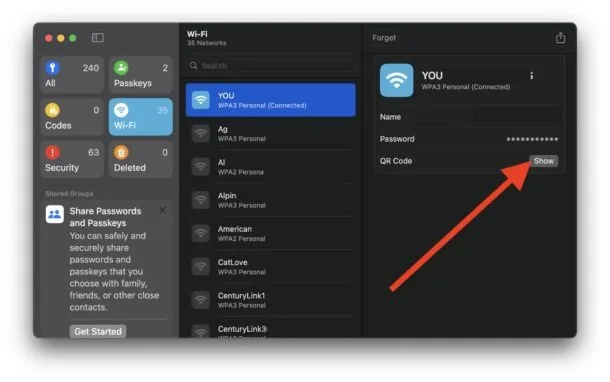The image size is (610, 382).
Task: Select the CatLove network entry
Action: (271, 266)
